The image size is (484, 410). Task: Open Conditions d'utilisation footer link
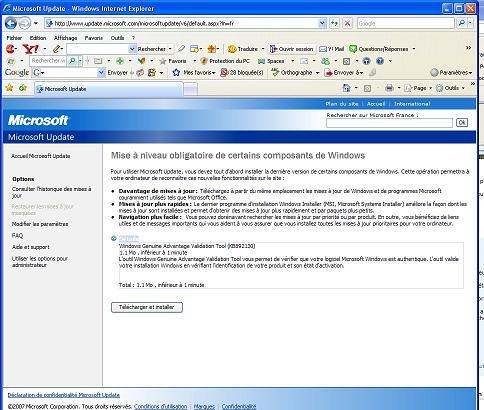[160, 407]
